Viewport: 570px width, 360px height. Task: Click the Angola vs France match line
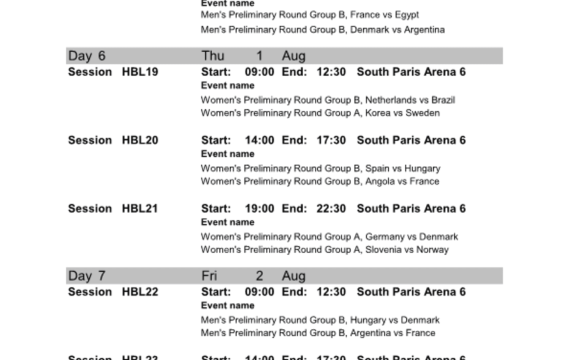(320, 181)
